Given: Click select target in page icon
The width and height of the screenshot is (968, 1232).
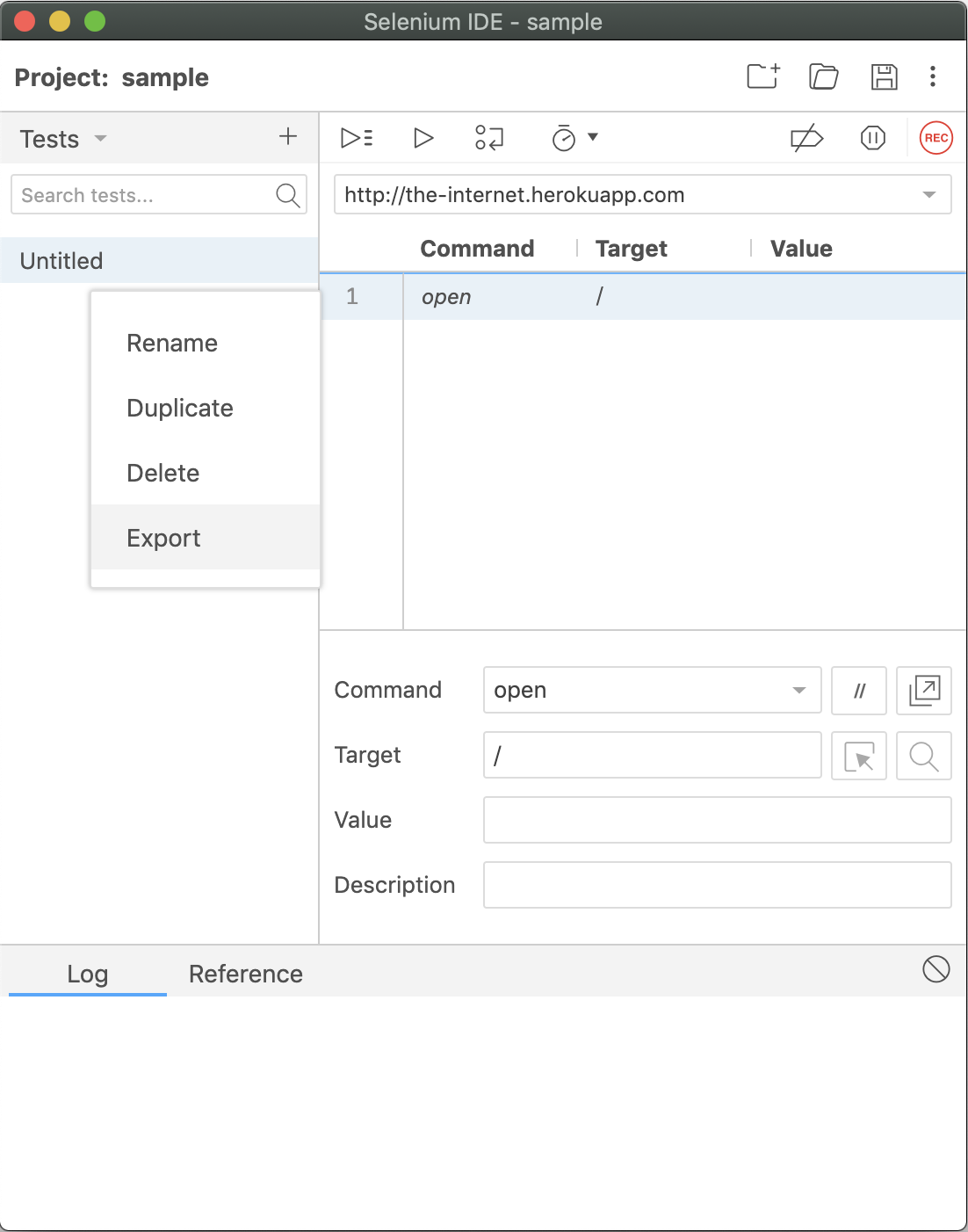Looking at the screenshot, I should 858,756.
